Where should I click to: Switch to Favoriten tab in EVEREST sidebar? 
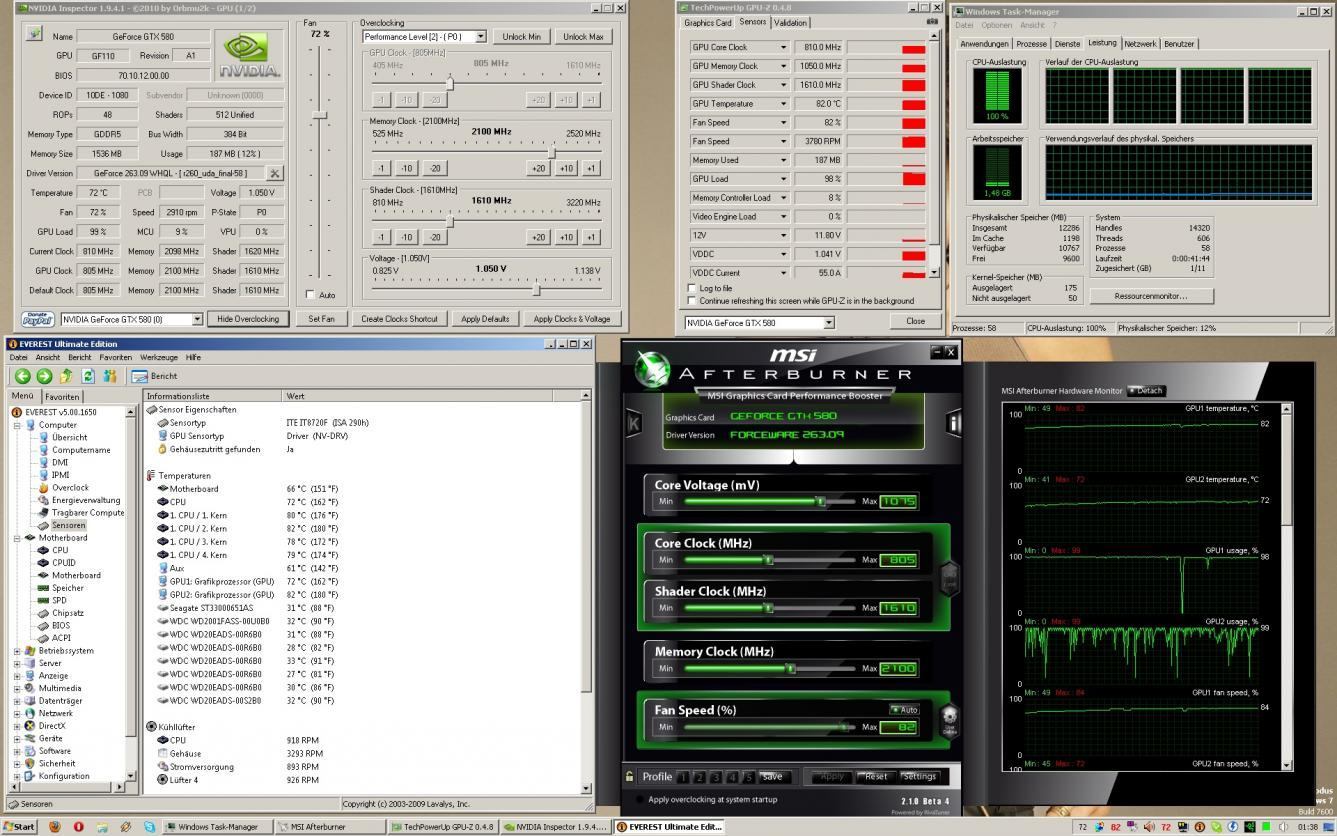coord(62,397)
